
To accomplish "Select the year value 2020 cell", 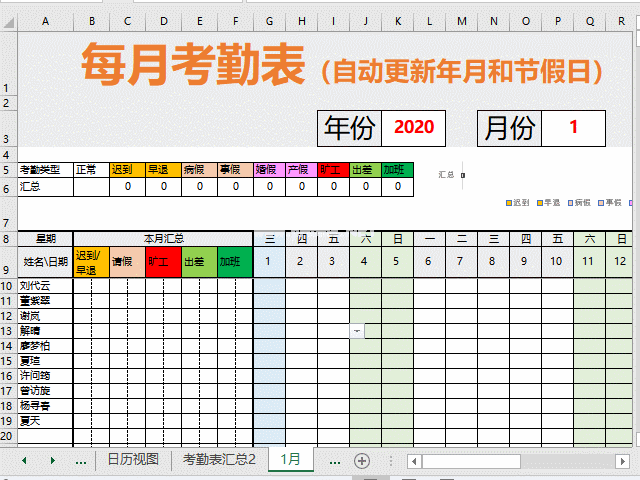I will [x=413, y=128].
